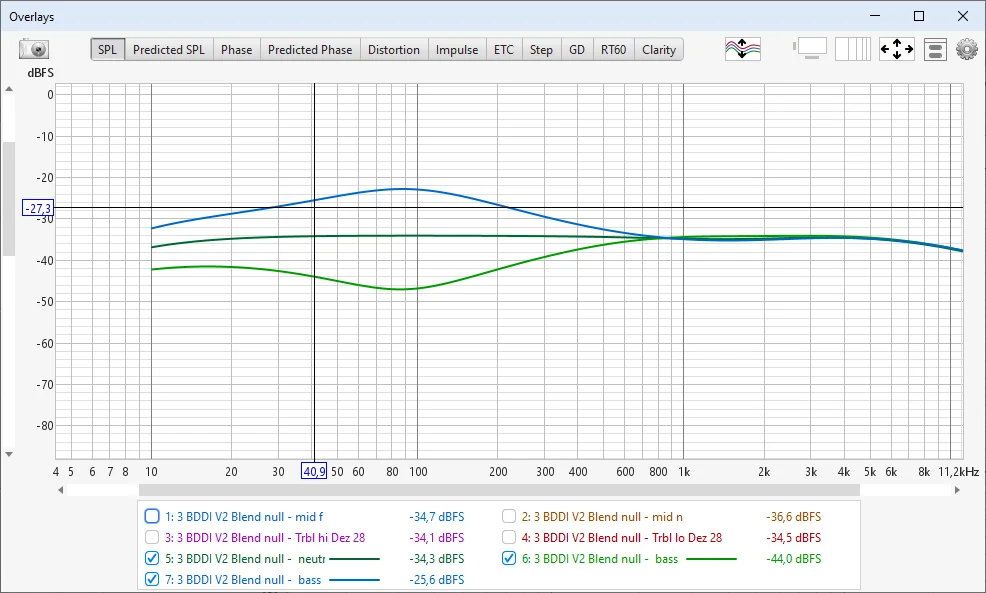Click the right arrow of horizontal scrollbar
Screen dimensions: 986x593
click(x=968, y=490)
